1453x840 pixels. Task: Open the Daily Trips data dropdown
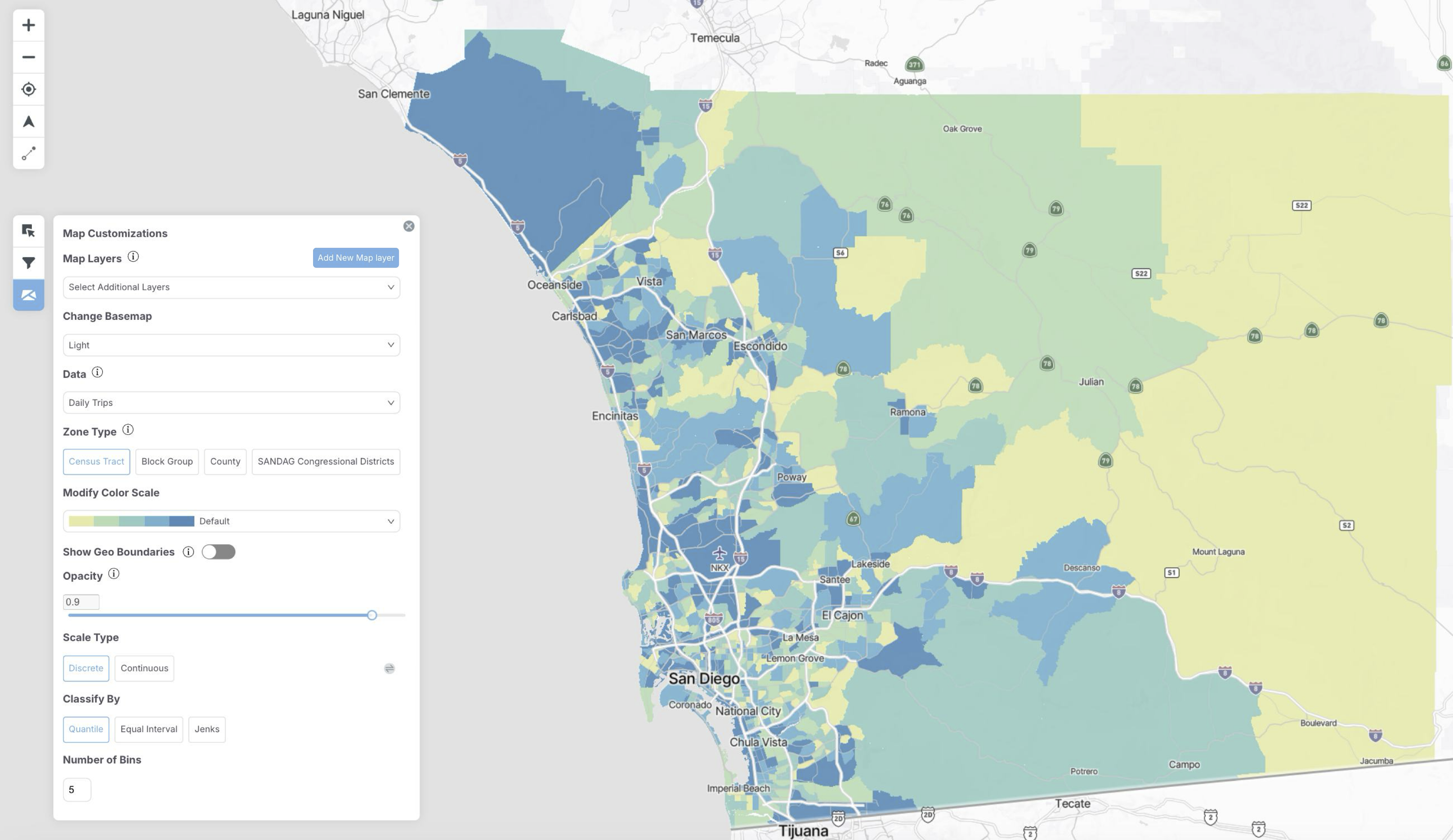[231, 402]
